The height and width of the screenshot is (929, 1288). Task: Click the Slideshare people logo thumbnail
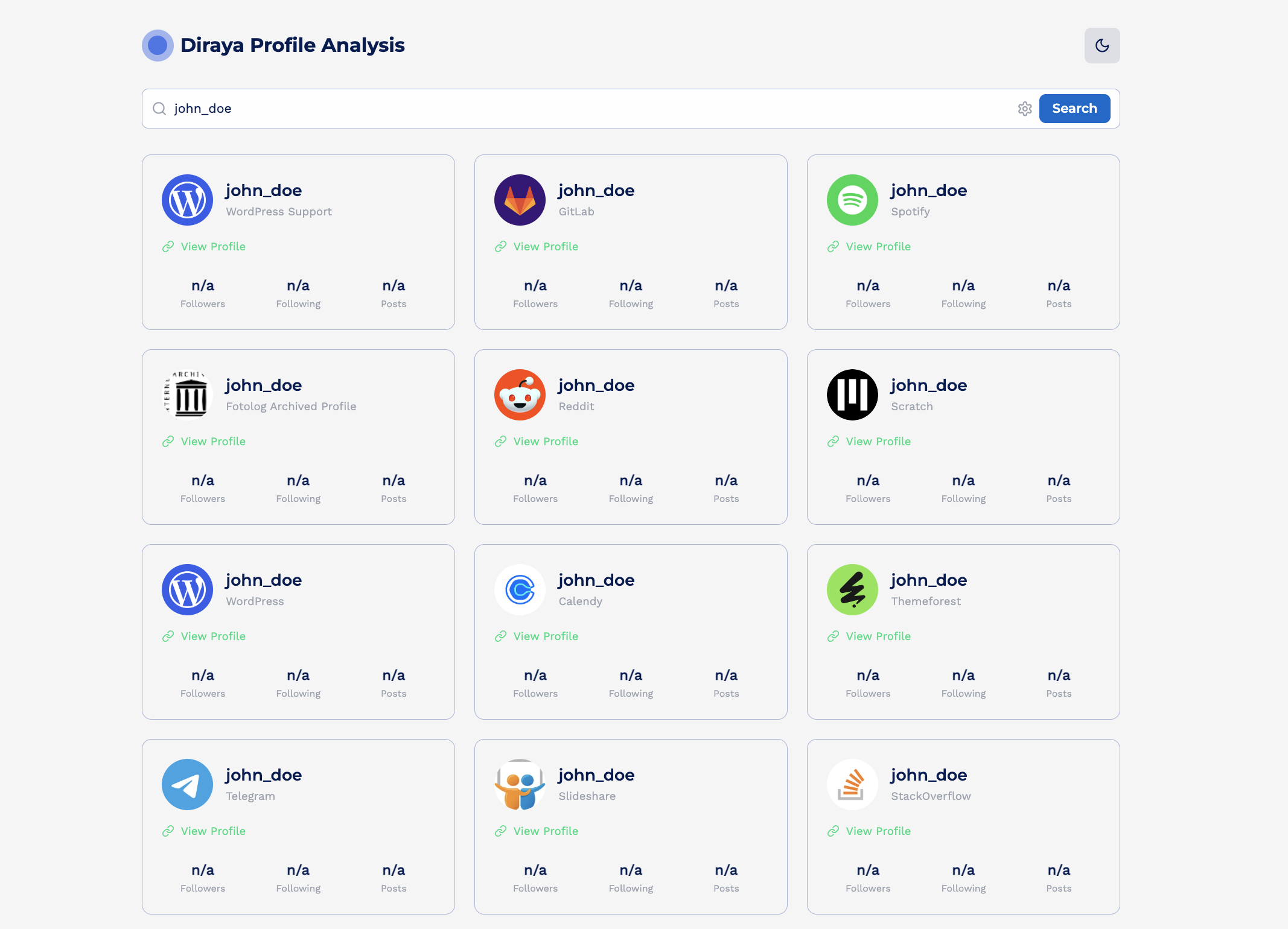click(520, 785)
